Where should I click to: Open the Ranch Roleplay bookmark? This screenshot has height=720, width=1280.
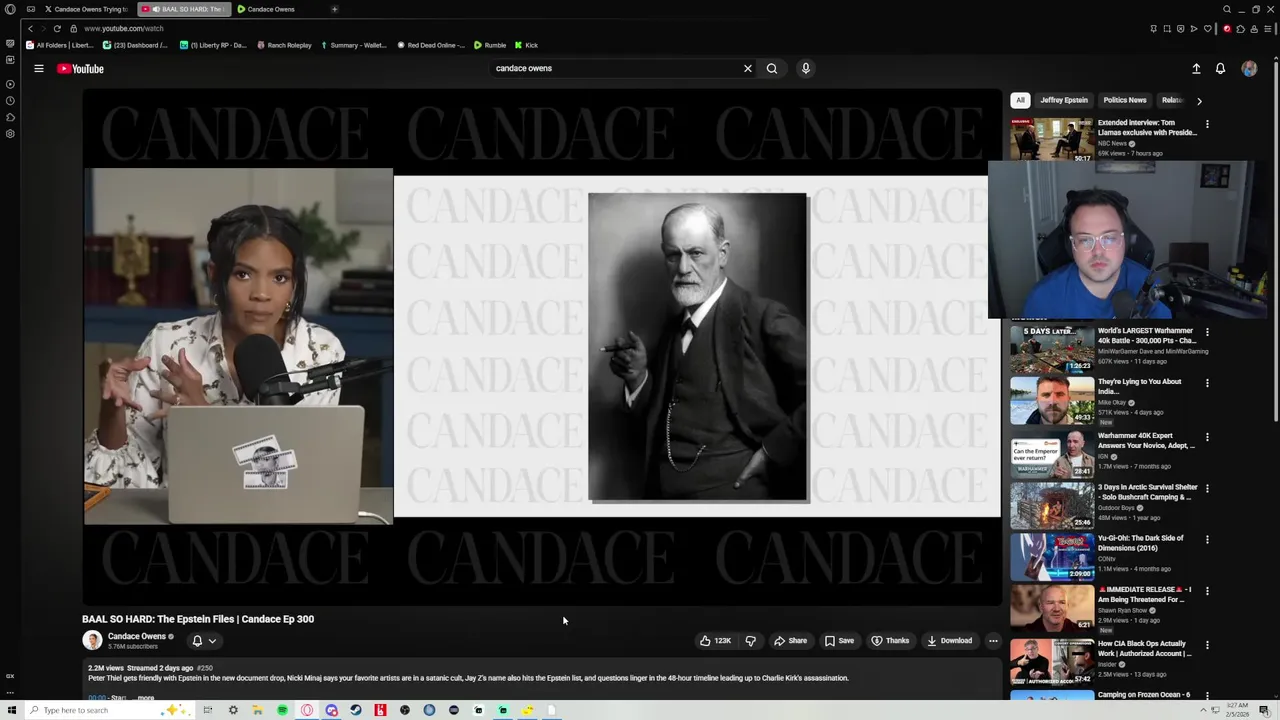pyautogui.click(x=284, y=45)
